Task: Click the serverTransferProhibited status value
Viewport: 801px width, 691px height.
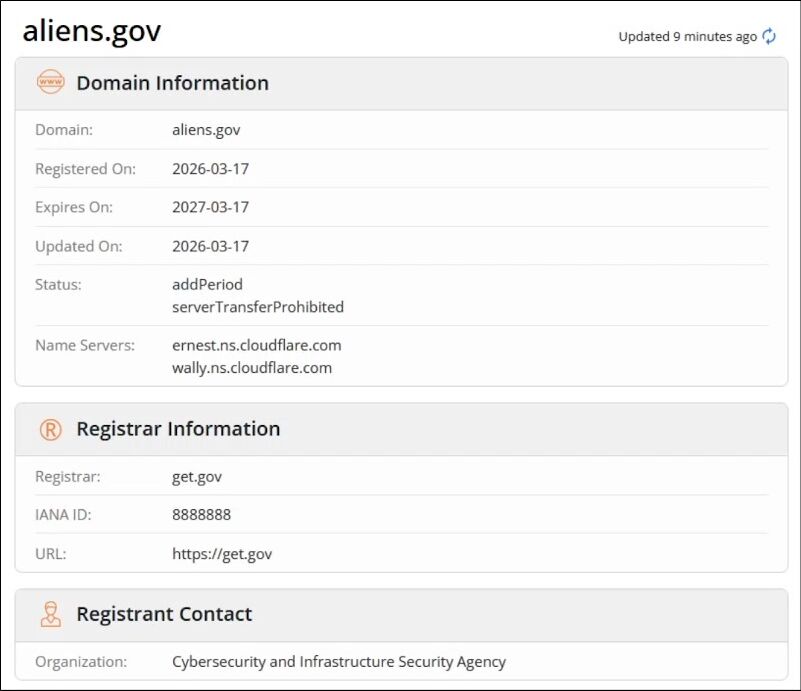Action: pos(258,307)
